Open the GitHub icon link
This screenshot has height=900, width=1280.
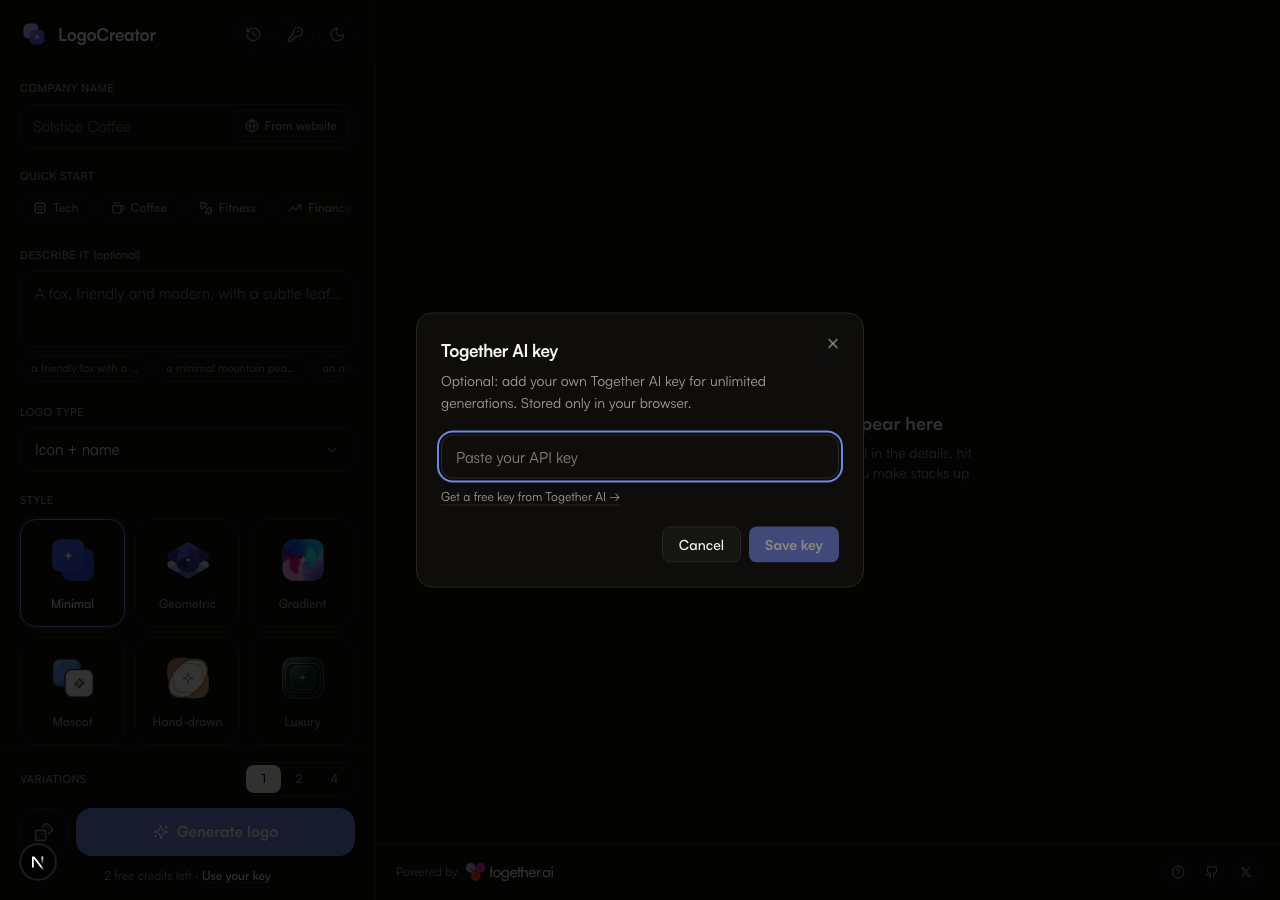(1212, 872)
